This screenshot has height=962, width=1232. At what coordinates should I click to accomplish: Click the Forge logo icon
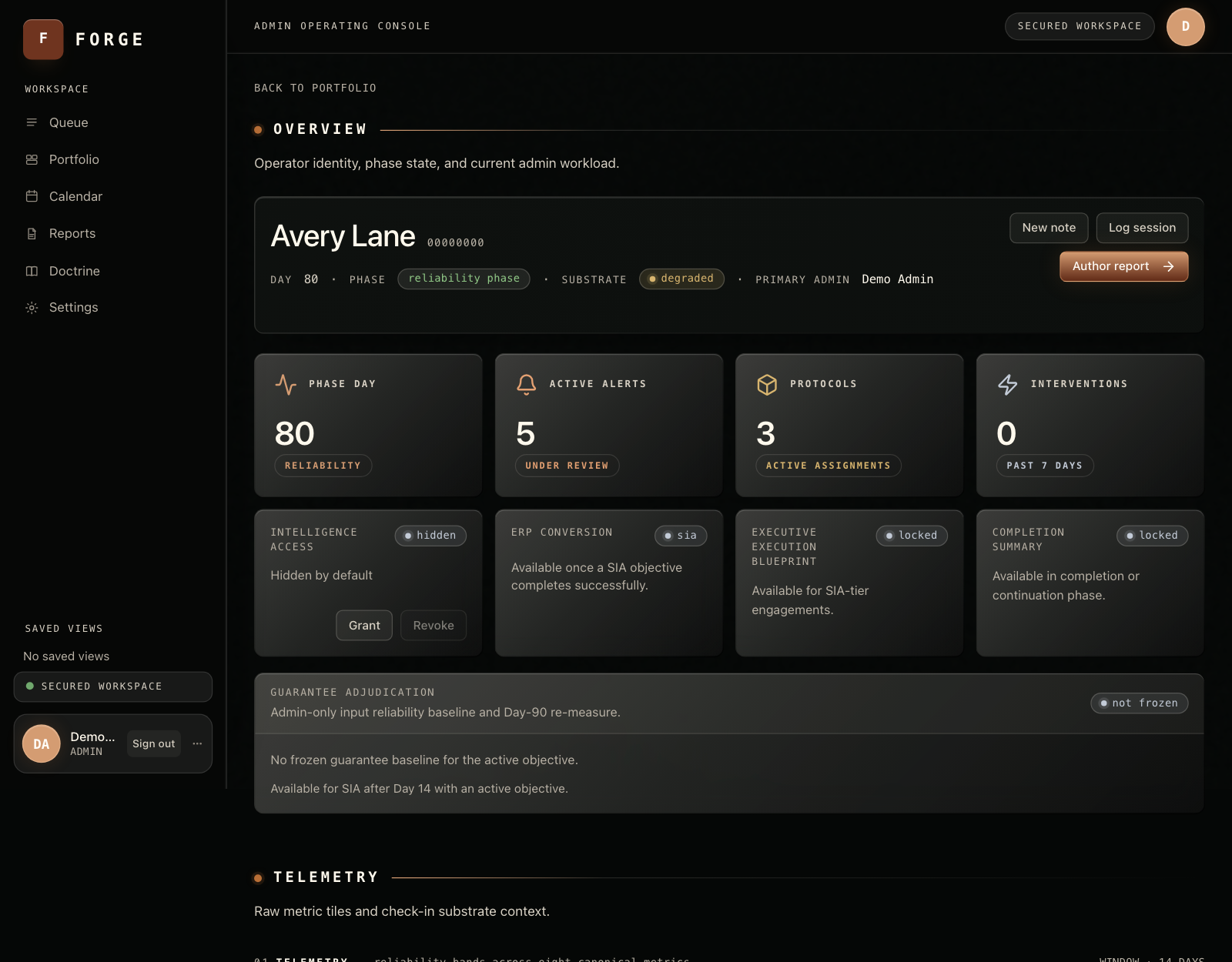pos(43,39)
